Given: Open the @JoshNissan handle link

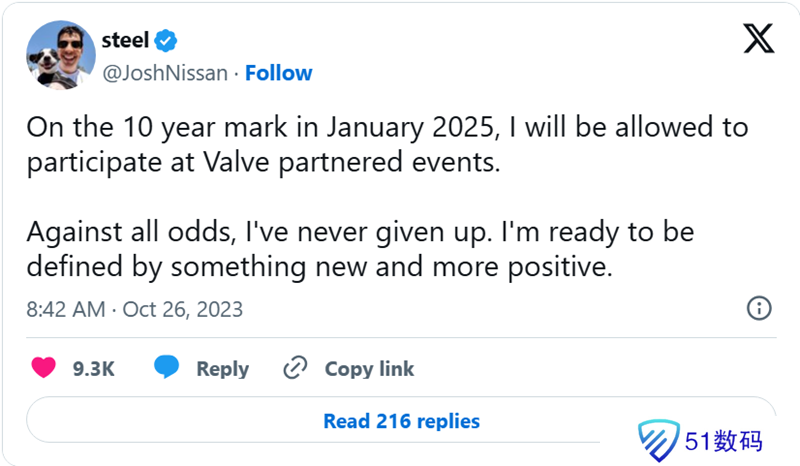Looking at the screenshot, I should (x=165, y=73).
